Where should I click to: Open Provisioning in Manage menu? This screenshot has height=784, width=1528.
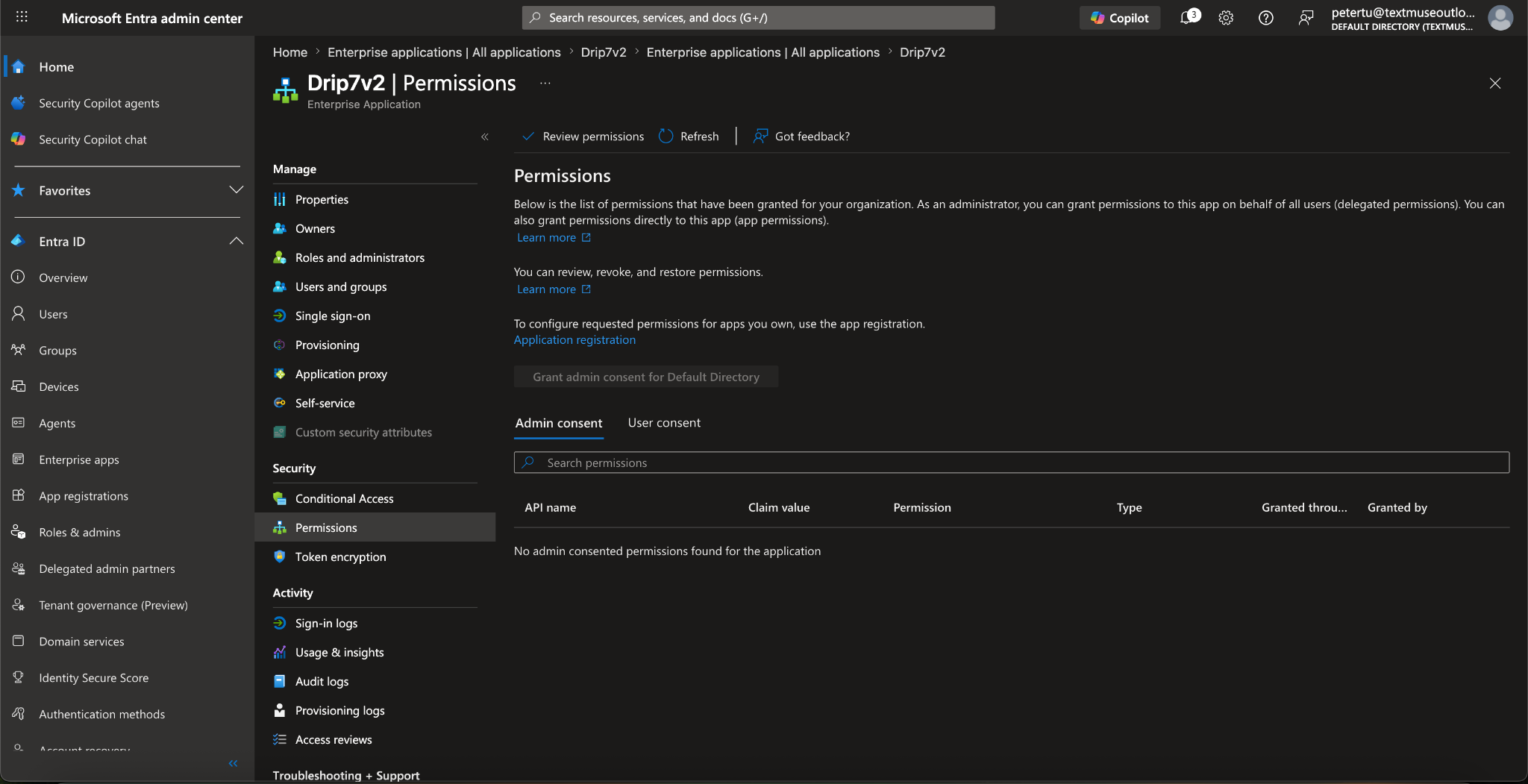(328, 345)
